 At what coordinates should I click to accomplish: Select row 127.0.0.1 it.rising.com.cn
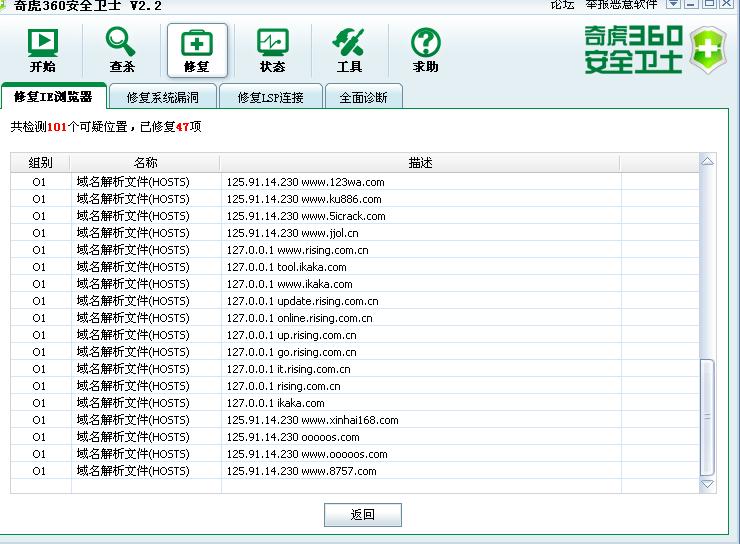(x=355, y=369)
